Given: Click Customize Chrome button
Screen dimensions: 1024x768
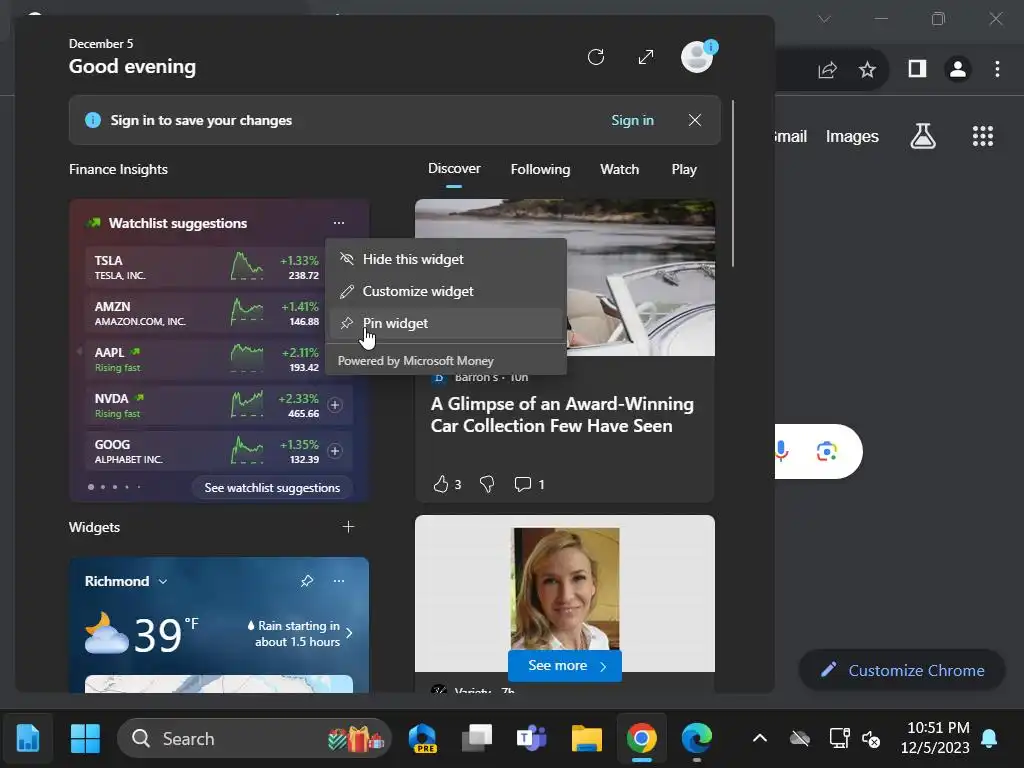Looking at the screenshot, I should pos(903,670).
